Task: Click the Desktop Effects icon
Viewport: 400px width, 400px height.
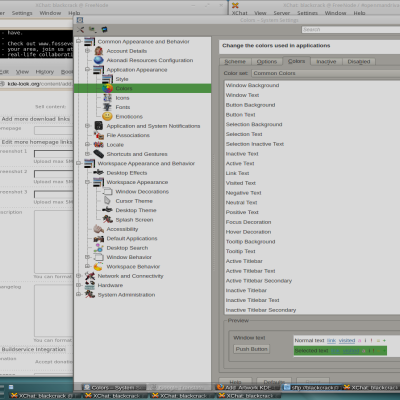Action: click(x=99, y=173)
